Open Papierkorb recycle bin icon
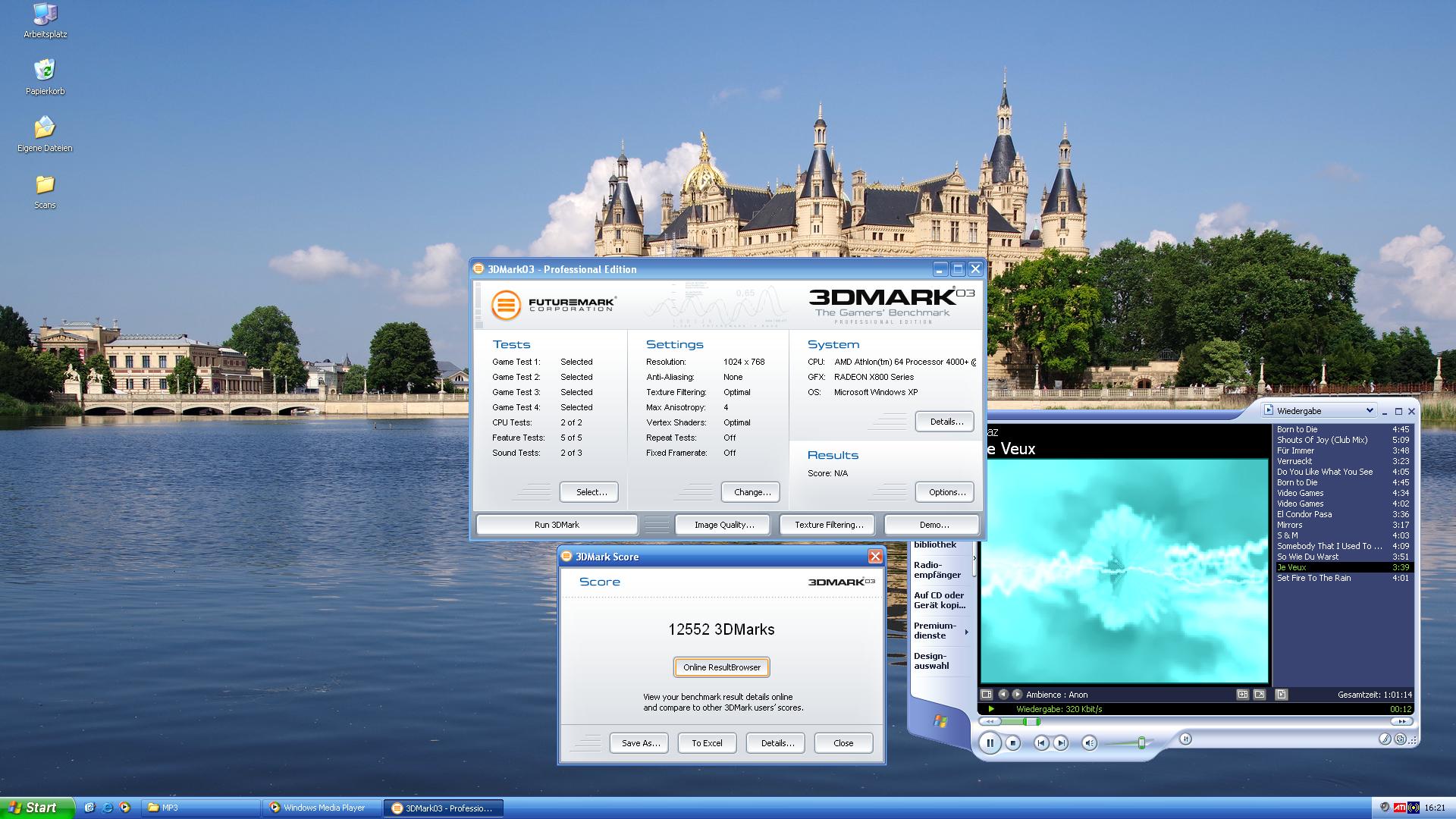This screenshot has width=1456, height=819. (x=45, y=78)
